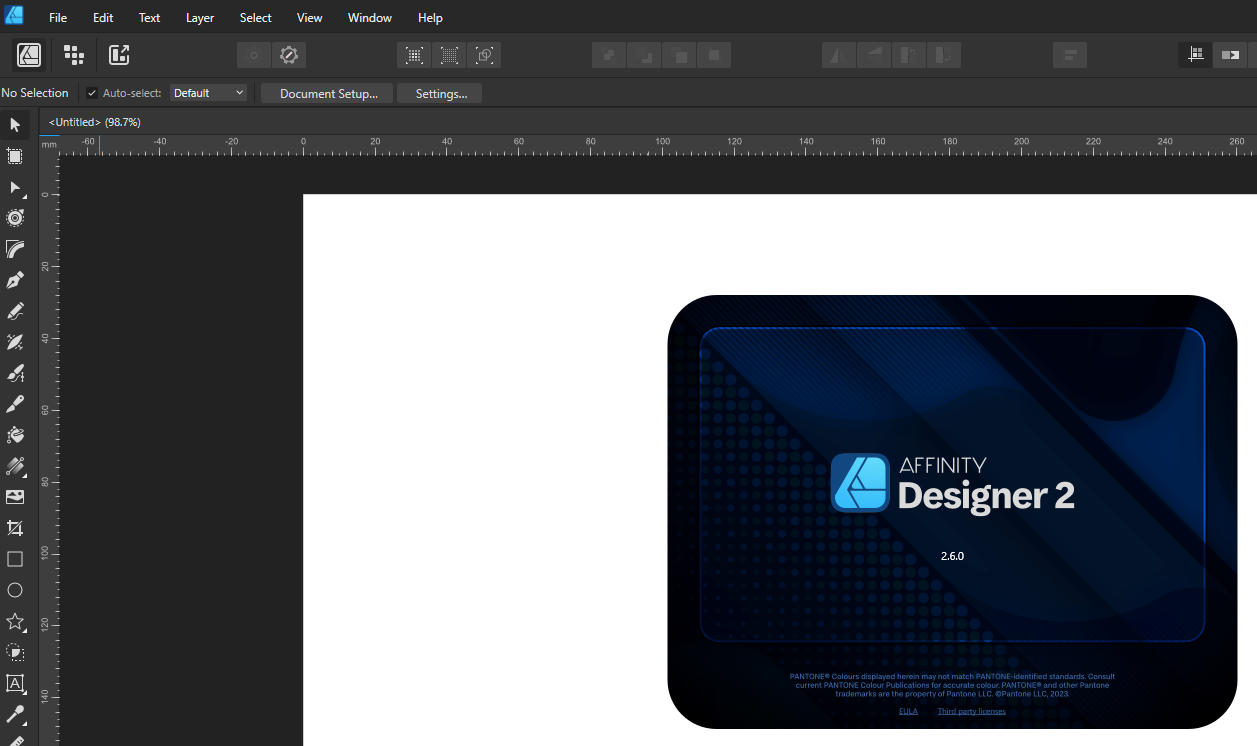
Task: Click the 2.6.0 version text
Action: pyautogui.click(x=952, y=556)
